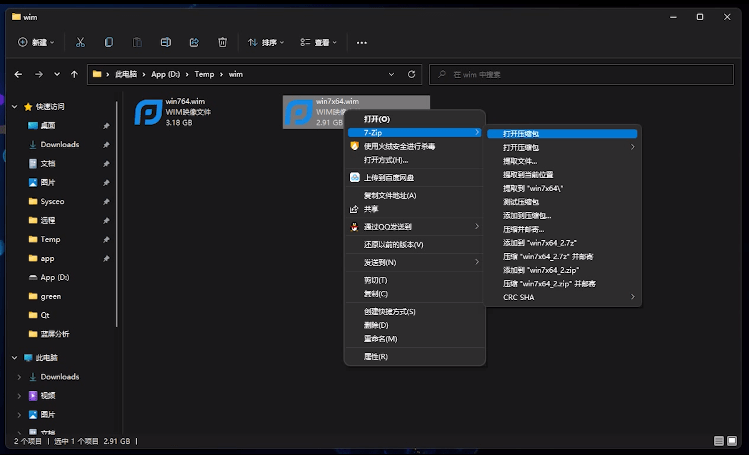Screen dimensions: 749x455
Task: Click the pin icon next to 远程
Action: click(106, 221)
